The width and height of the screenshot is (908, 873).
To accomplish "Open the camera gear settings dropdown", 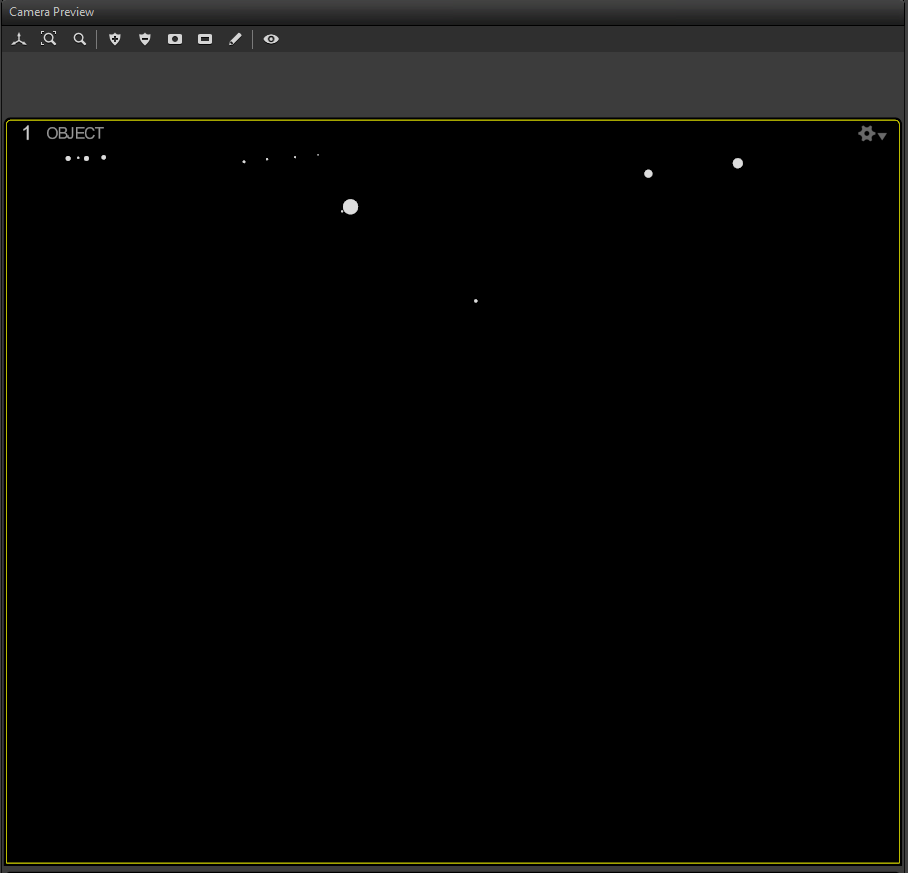I will 872,134.
